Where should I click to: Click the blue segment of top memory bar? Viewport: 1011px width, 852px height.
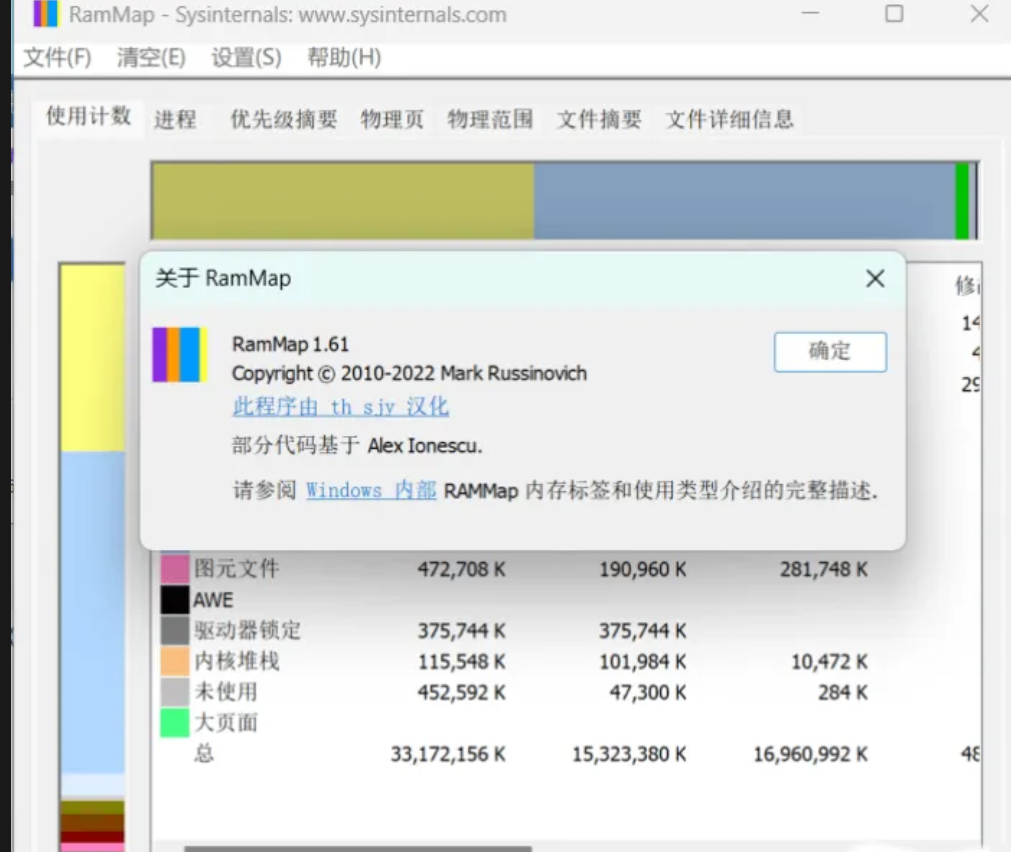point(745,201)
